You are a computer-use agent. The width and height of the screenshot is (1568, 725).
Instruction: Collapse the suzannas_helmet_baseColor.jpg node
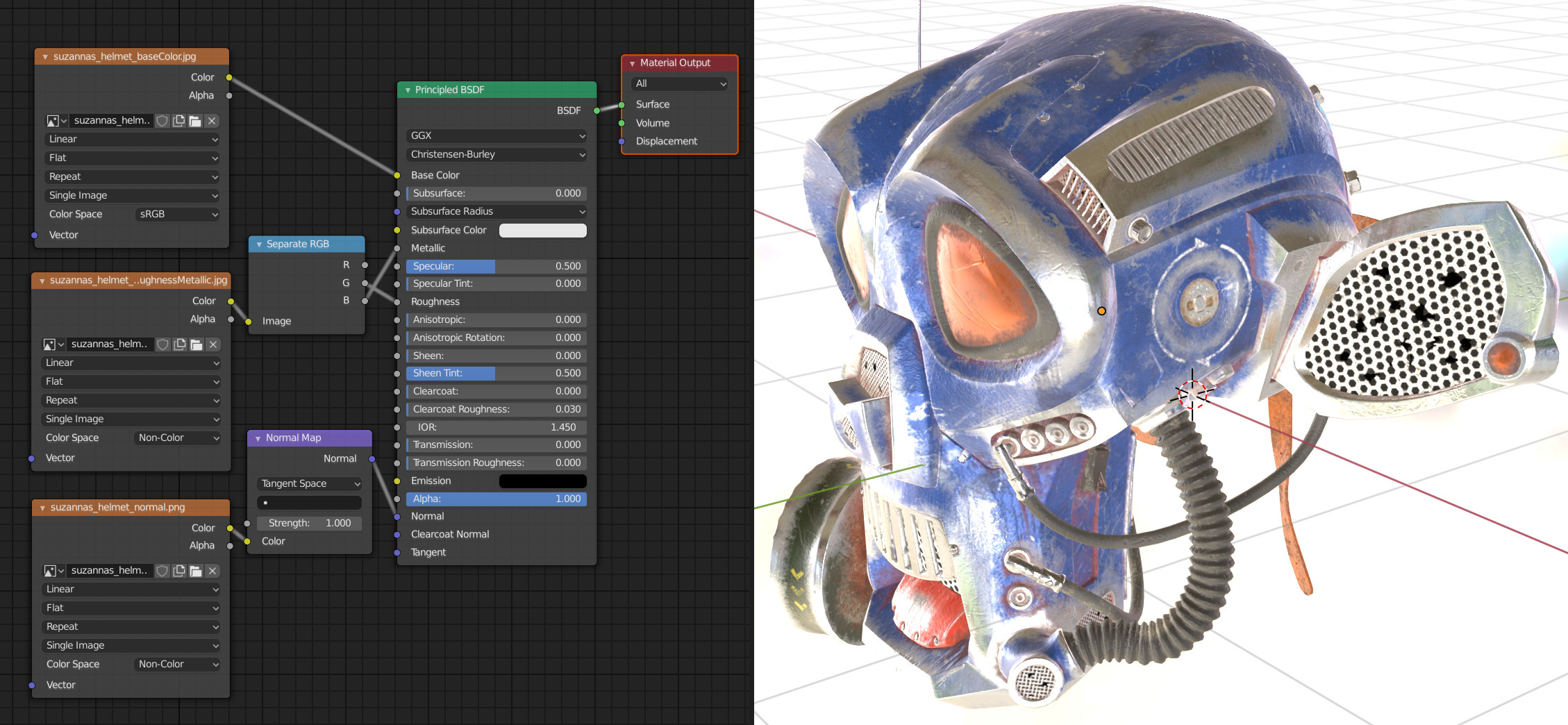pyautogui.click(x=45, y=57)
